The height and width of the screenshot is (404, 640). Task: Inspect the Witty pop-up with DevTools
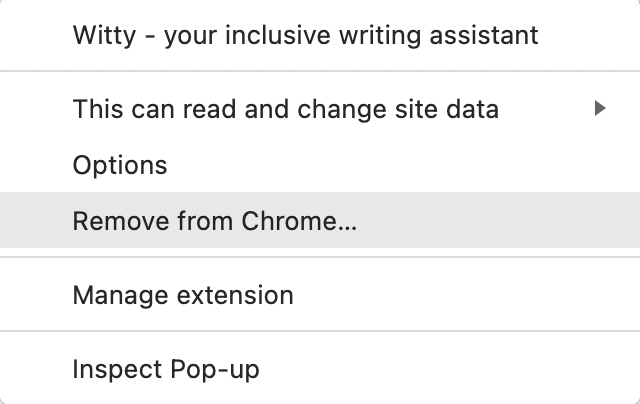pos(166,369)
